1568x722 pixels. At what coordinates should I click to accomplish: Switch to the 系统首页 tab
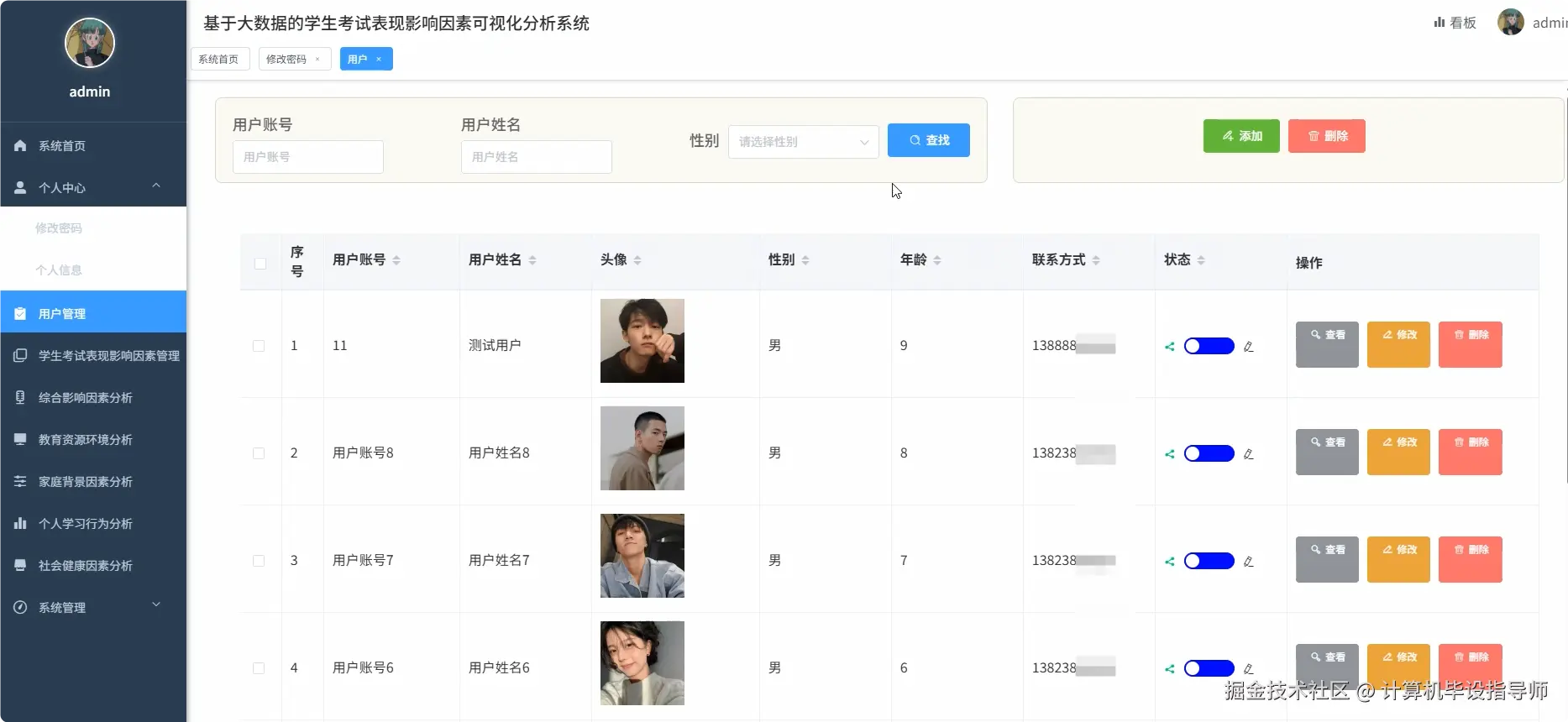point(220,59)
